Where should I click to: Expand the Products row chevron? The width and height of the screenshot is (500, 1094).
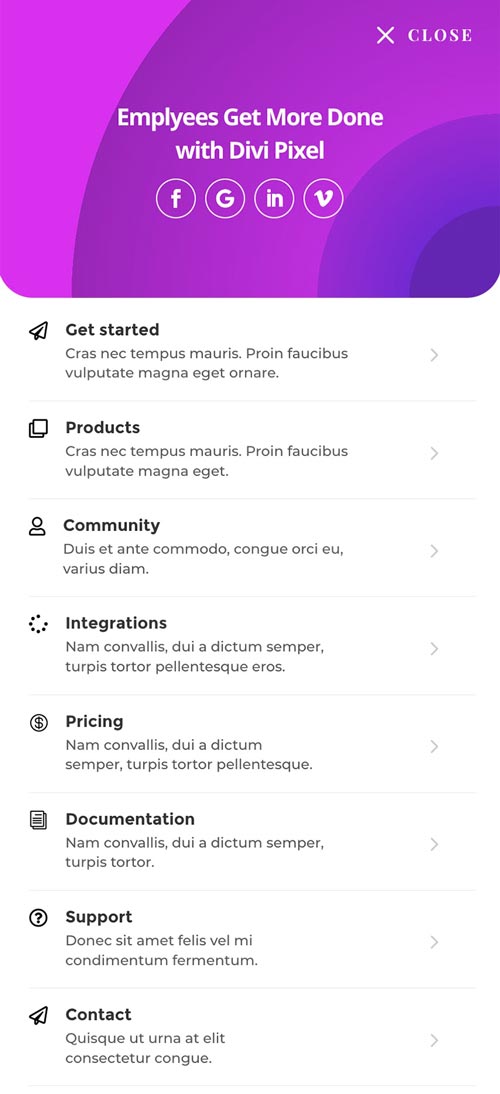pos(434,454)
